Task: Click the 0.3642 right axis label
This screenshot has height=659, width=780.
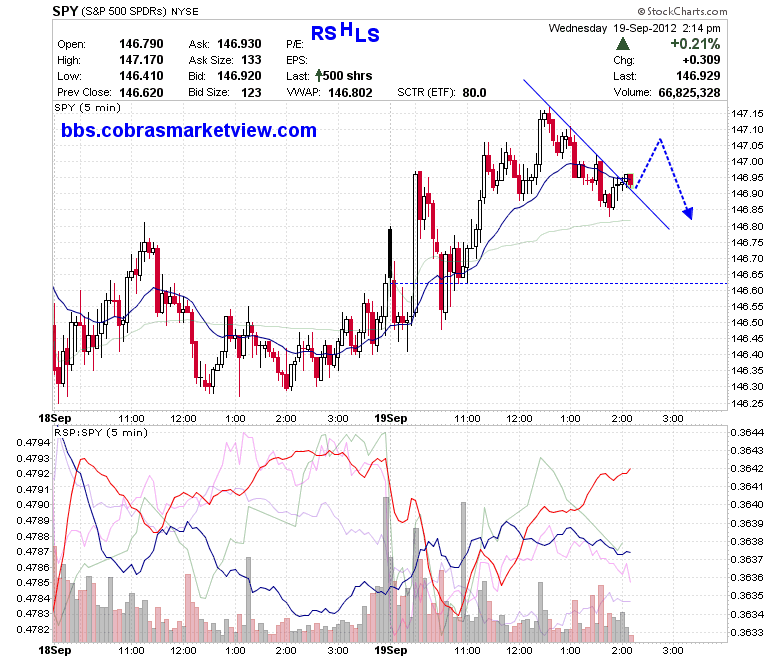Action: [747, 469]
